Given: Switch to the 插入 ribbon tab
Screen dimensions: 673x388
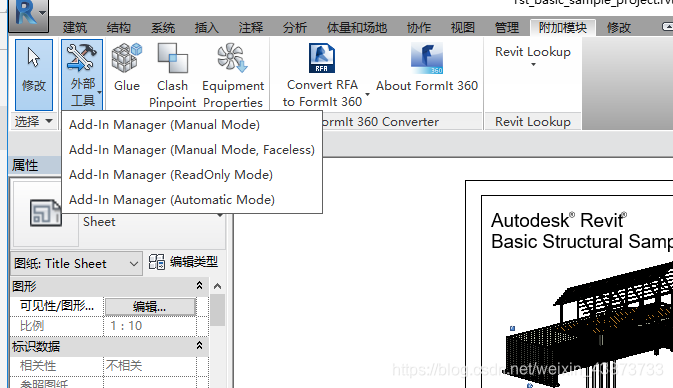Looking at the screenshot, I should pyautogui.click(x=206, y=28).
